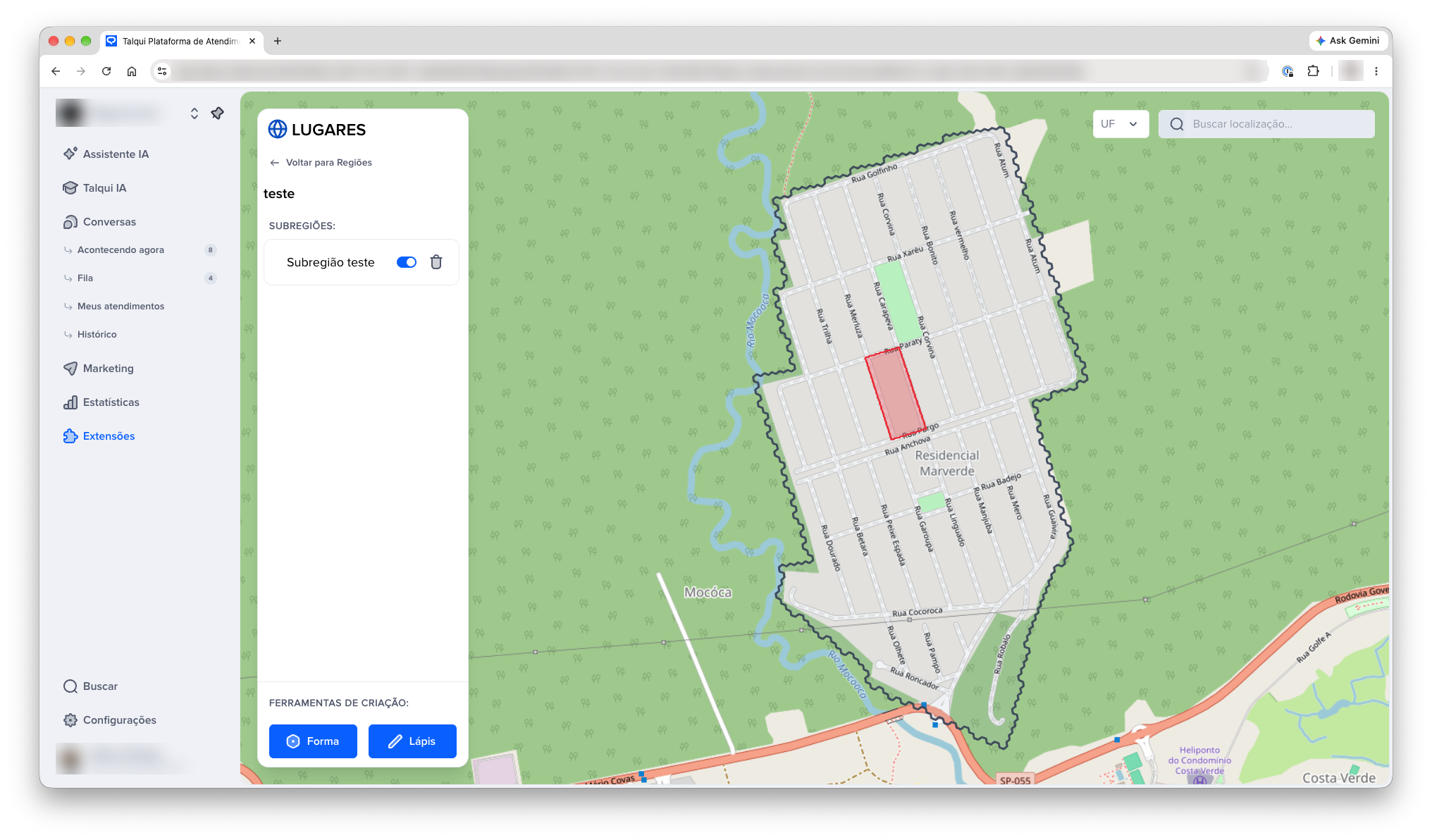Click the Configurações gear icon
Viewport: 1432px width, 840px height.
pyautogui.click(x=70, y=719)
